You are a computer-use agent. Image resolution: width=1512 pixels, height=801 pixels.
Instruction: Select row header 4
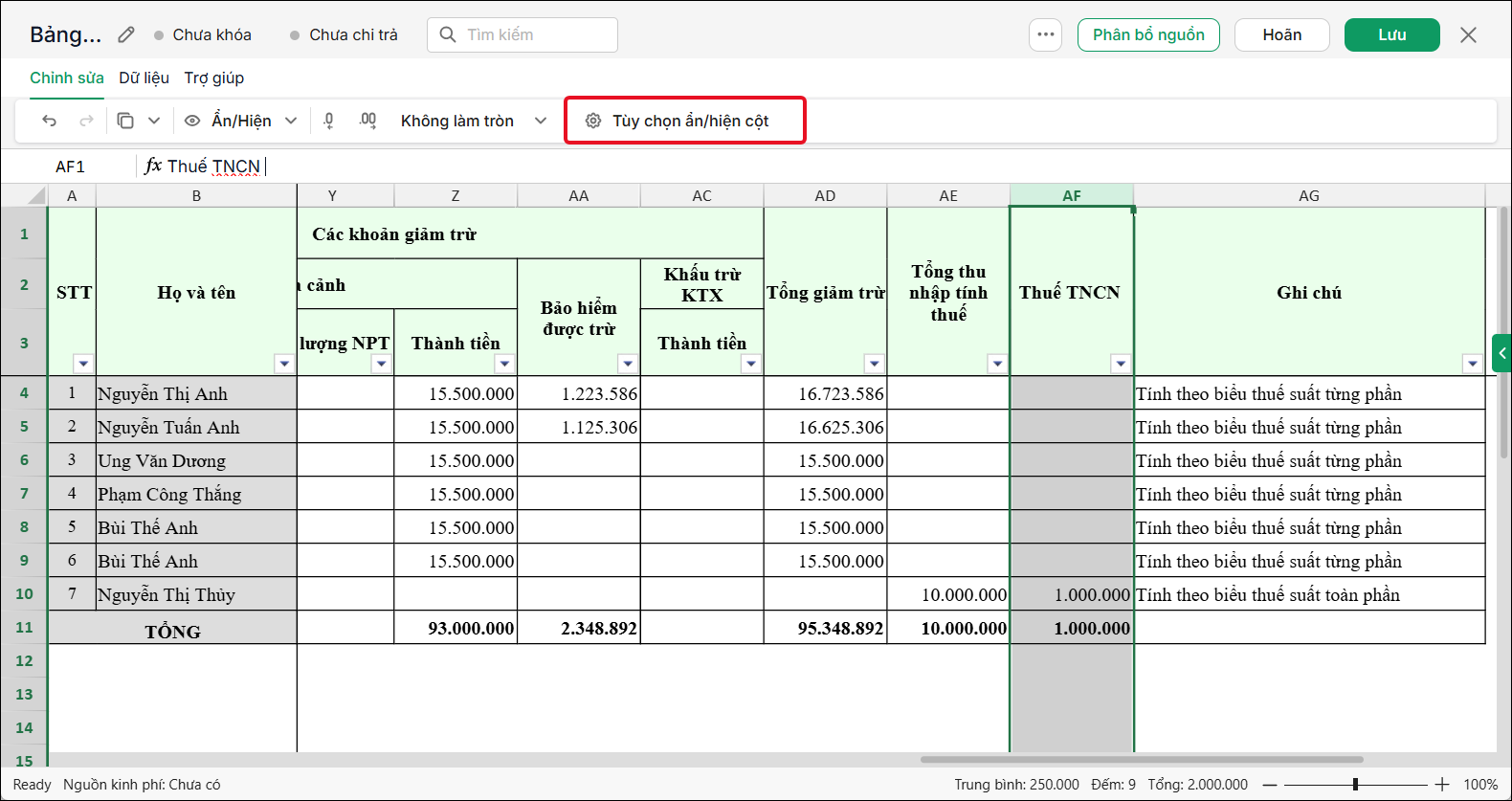click(x=24, y=392)
